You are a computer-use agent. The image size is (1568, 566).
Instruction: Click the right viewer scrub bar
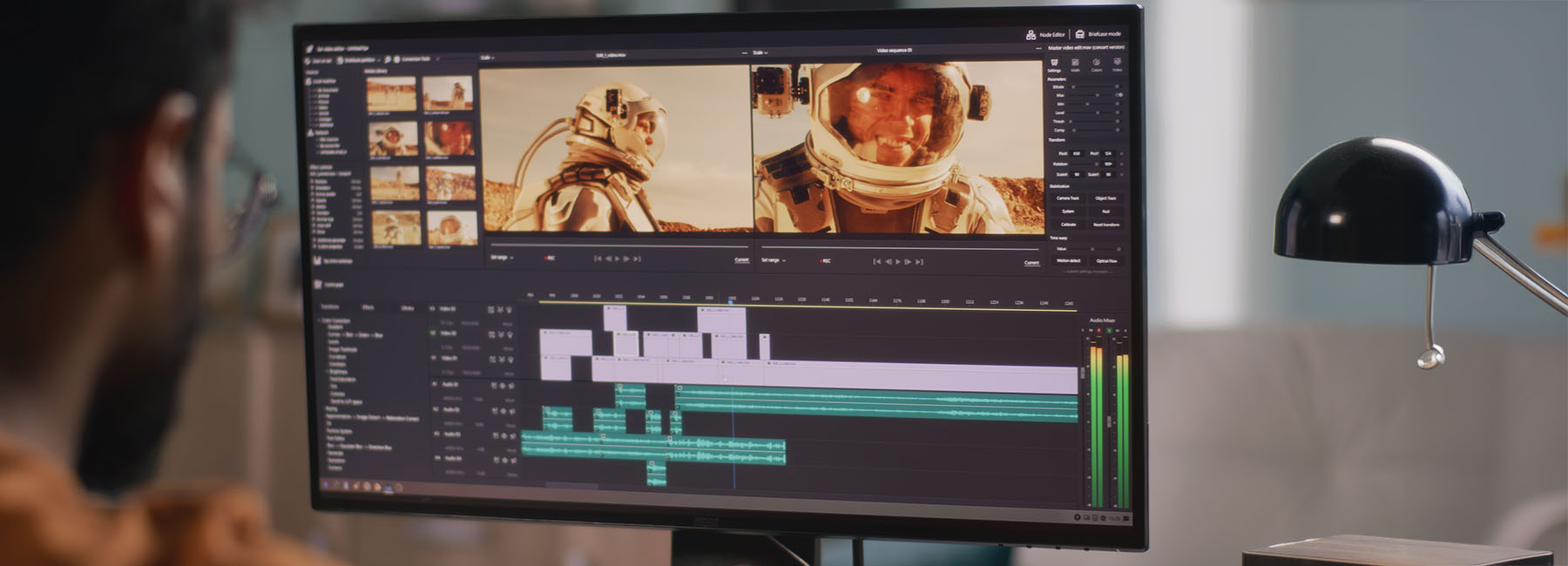(902, 249)
